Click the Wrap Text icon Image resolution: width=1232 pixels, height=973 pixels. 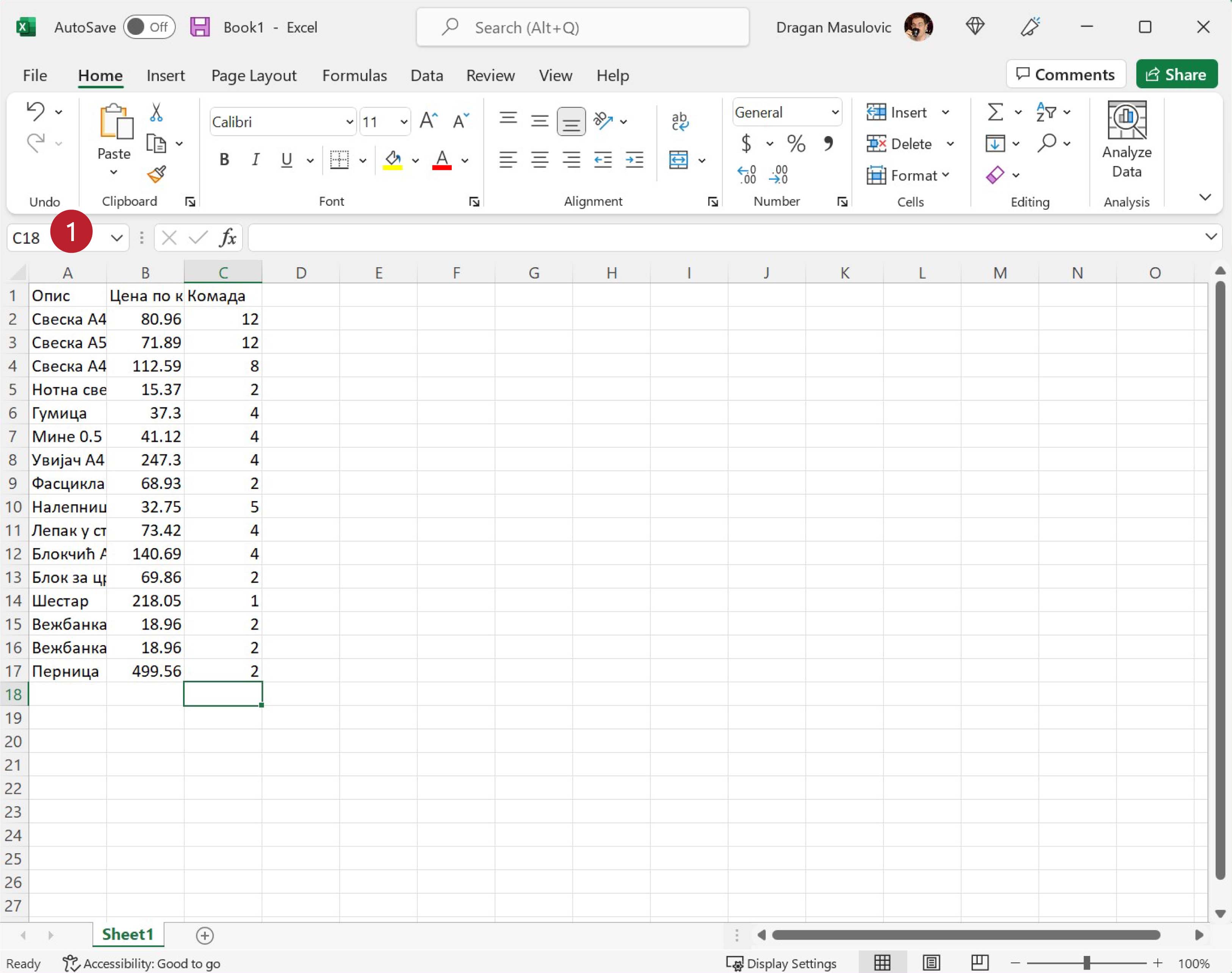pos(679,121)
